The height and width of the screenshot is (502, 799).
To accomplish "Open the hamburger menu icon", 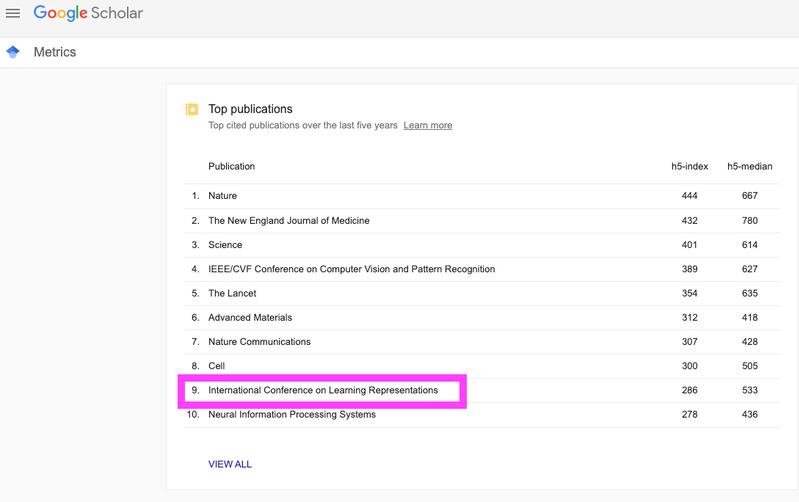I will (x=13, y=14).
